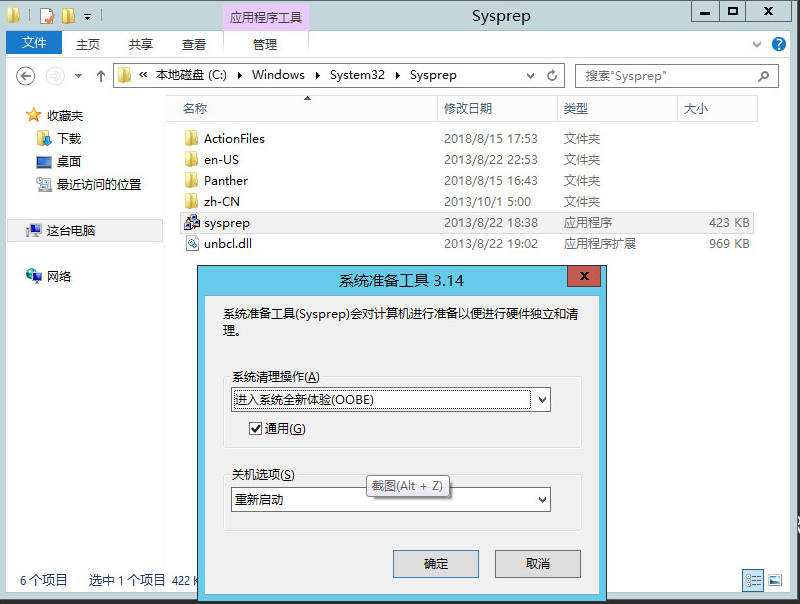Viewport: 800px width, 604px height.
Task: Sort by 修改日期 column header
Action: pyautogui.click(x=468, y=108)
